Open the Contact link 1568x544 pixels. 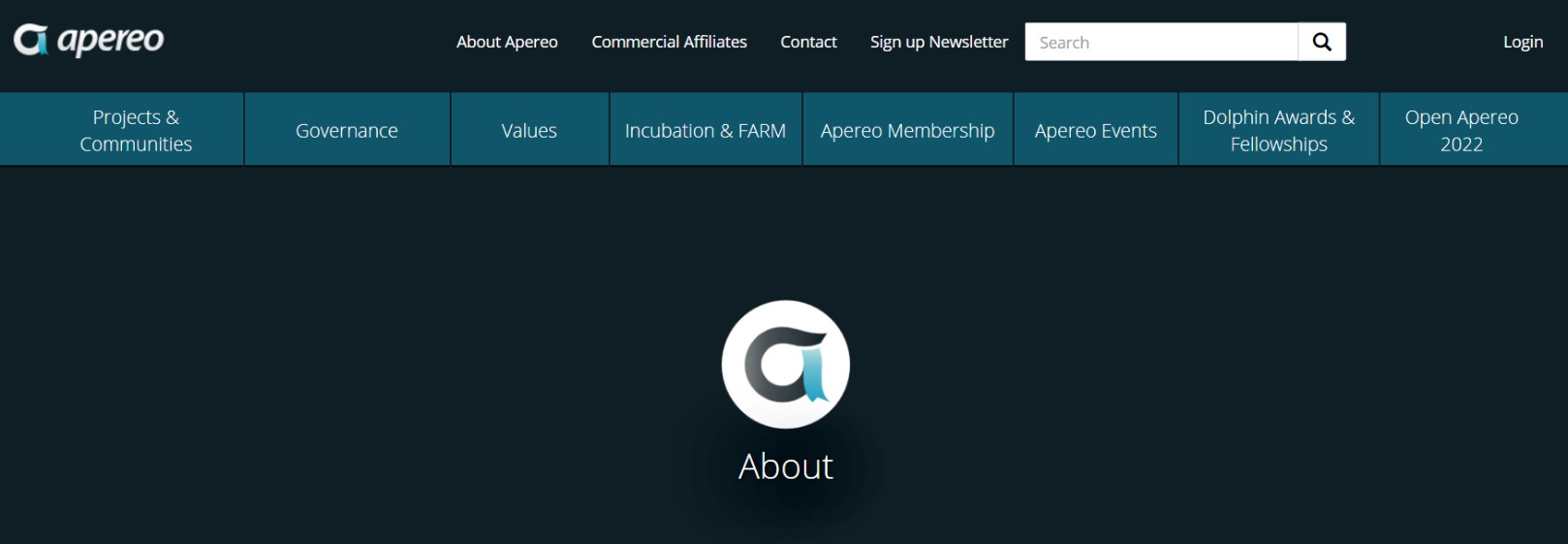pos(808,42)
